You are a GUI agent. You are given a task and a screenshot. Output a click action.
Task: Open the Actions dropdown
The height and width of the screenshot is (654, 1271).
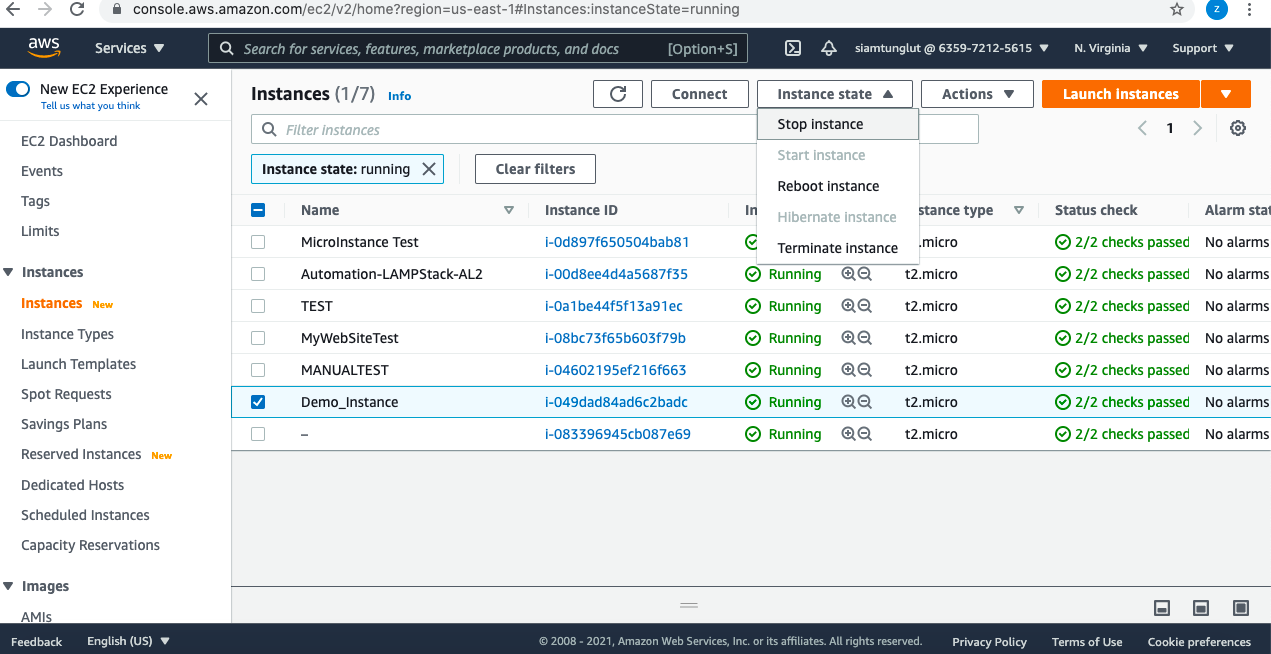[978, 94]
